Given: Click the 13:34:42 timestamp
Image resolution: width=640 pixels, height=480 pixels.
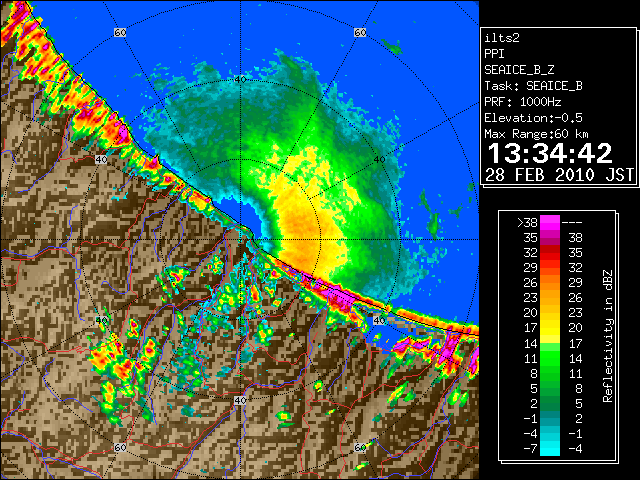Looking at the screenshot, I should tap(550, 153).
